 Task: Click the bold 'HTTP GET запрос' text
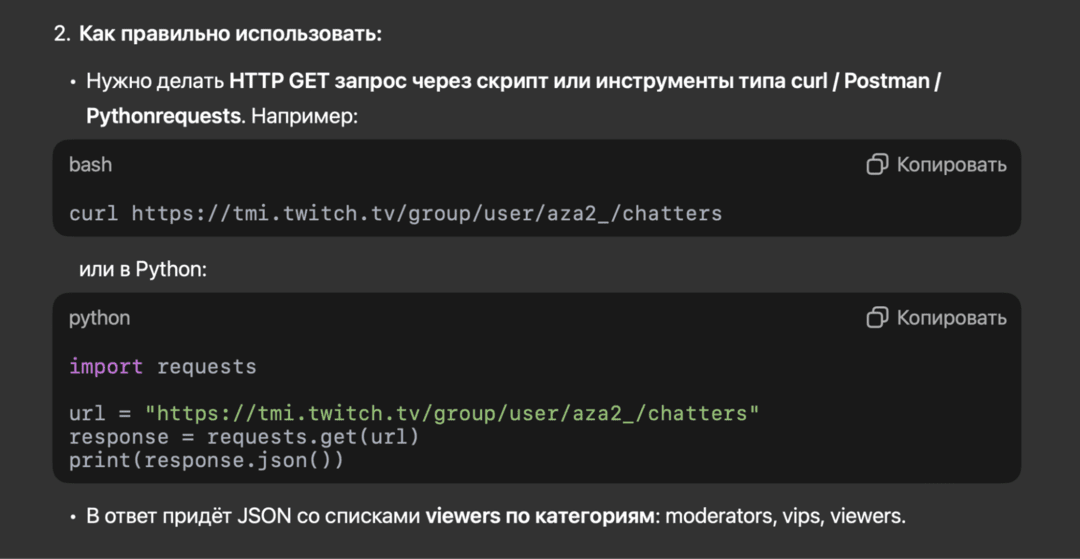coord(317,81)
